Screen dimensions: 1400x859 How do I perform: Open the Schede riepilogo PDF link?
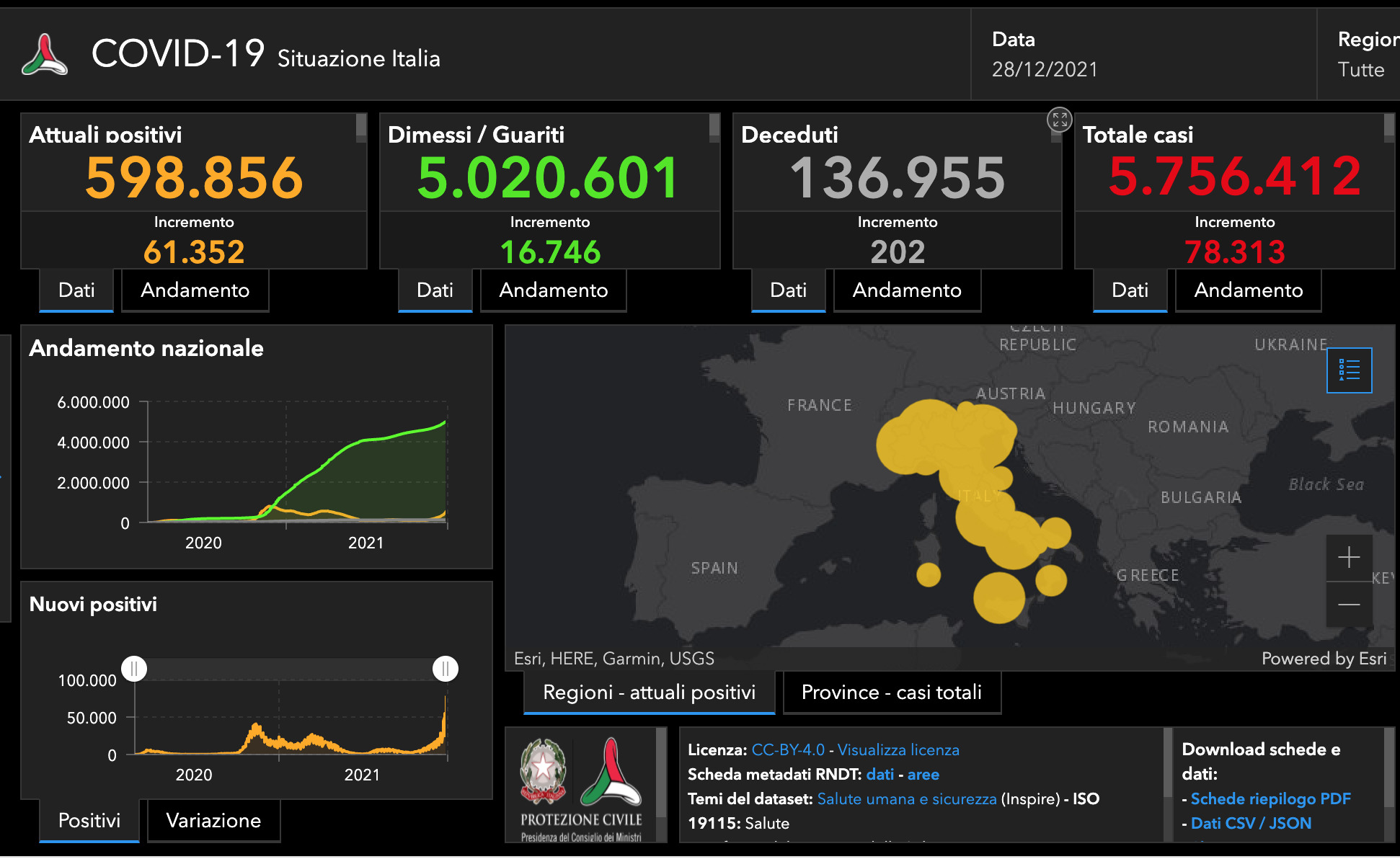(1270, 799)
